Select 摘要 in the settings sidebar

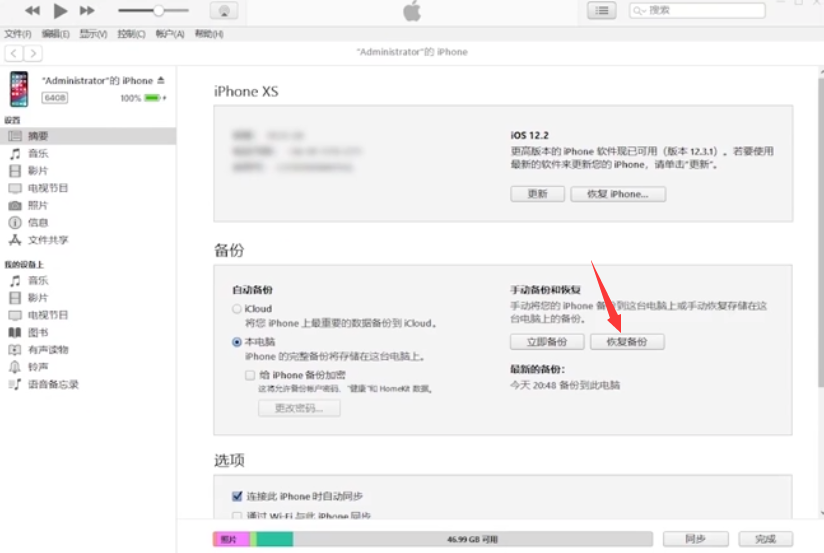pyautogui.click(x=88, y=136)
